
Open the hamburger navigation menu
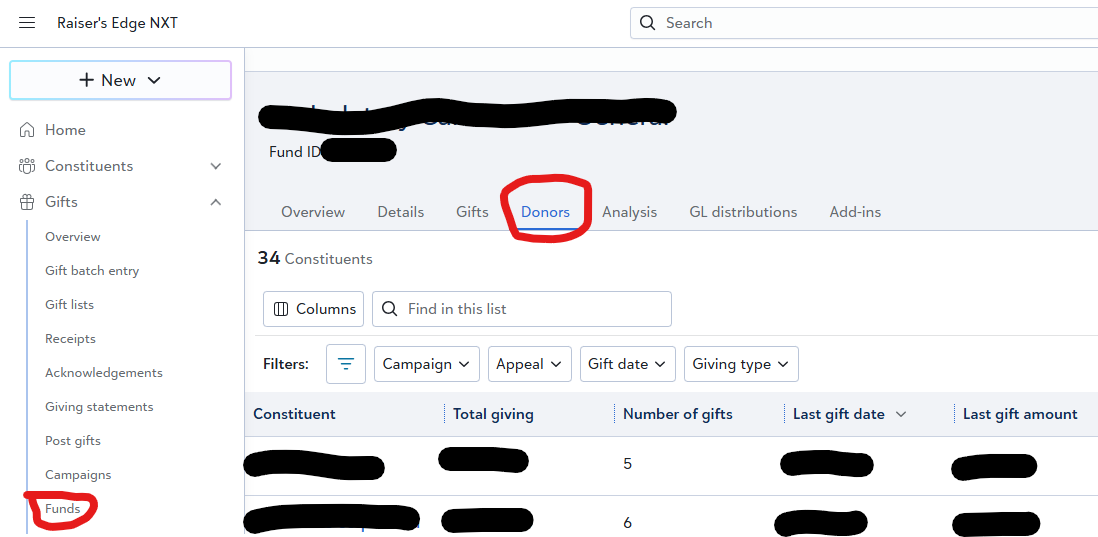(27, 23)
